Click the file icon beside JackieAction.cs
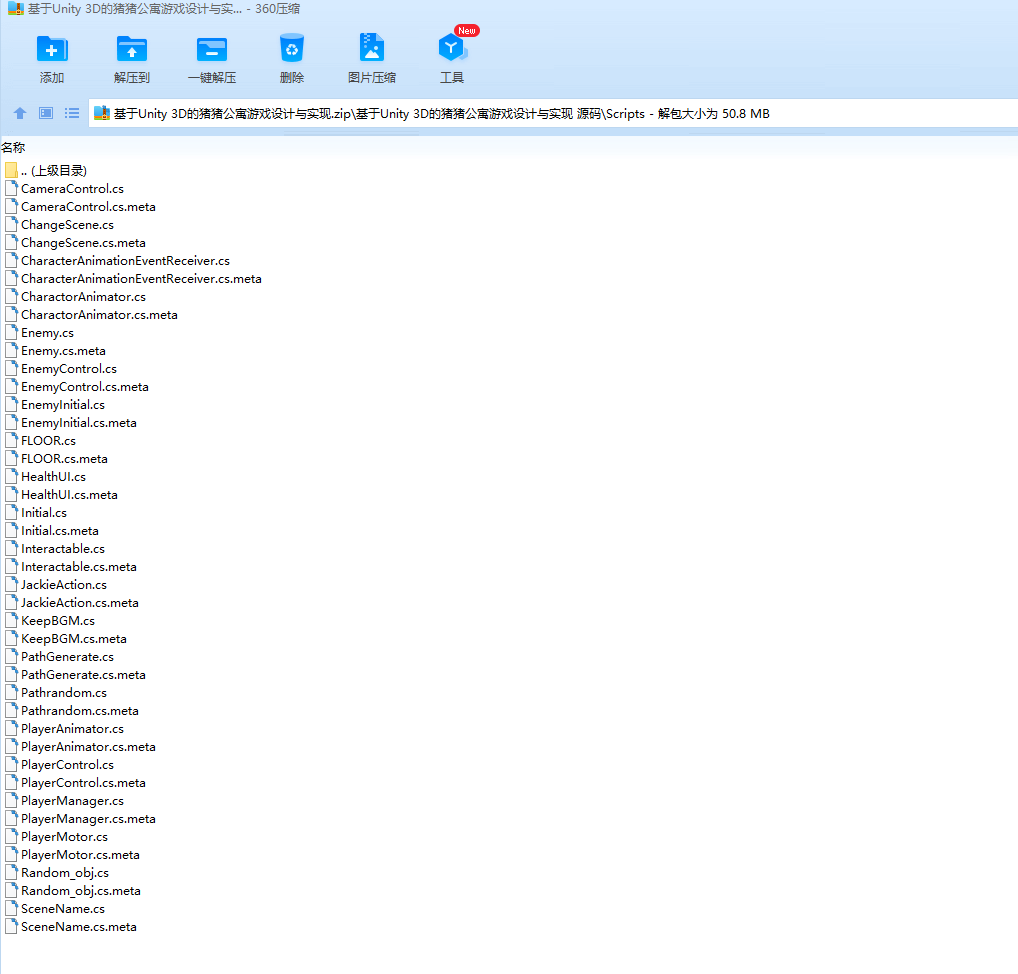Viewport: 1018px width, 974px height. pos(11,584)
